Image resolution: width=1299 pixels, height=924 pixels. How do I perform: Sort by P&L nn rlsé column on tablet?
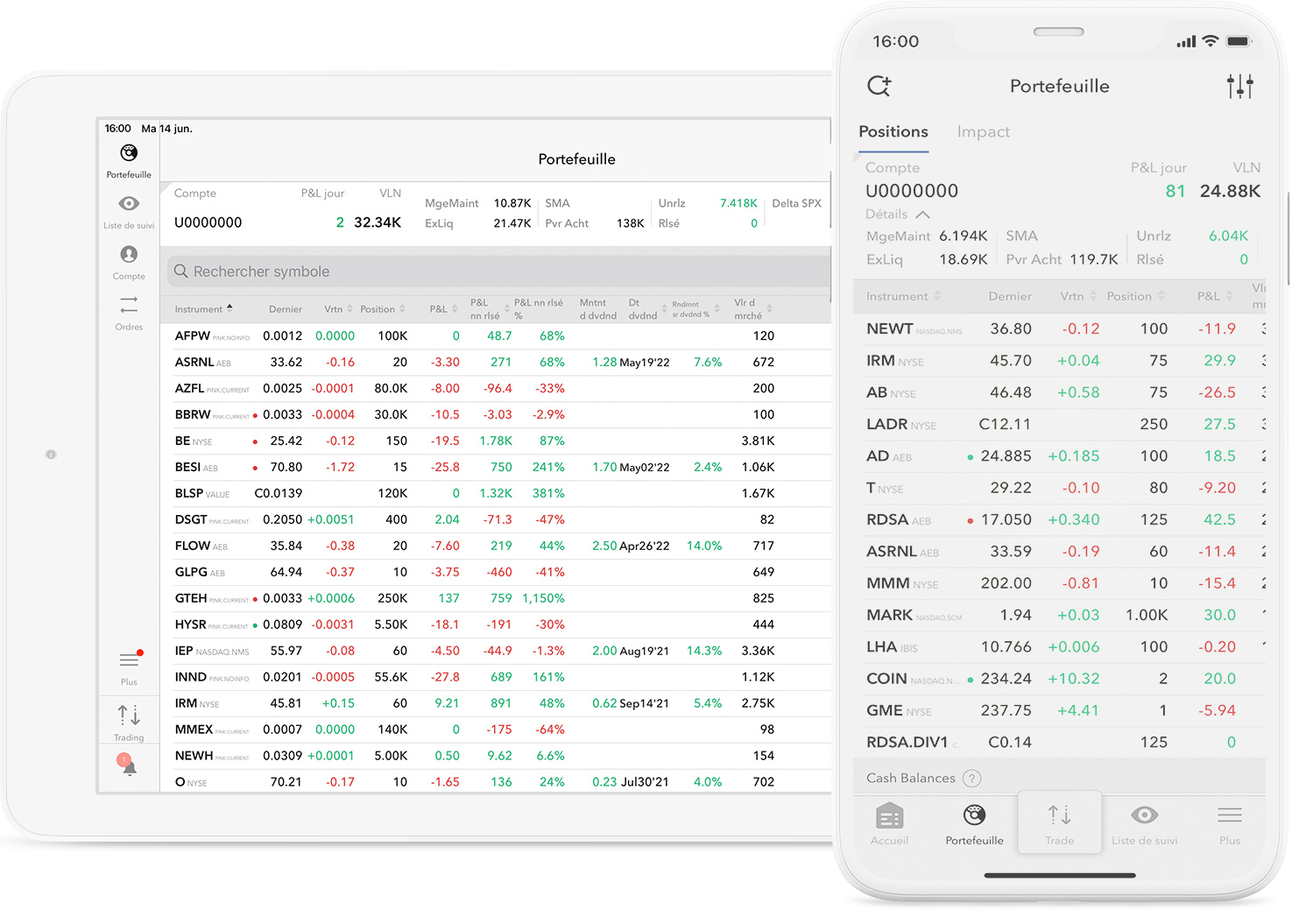490,309
